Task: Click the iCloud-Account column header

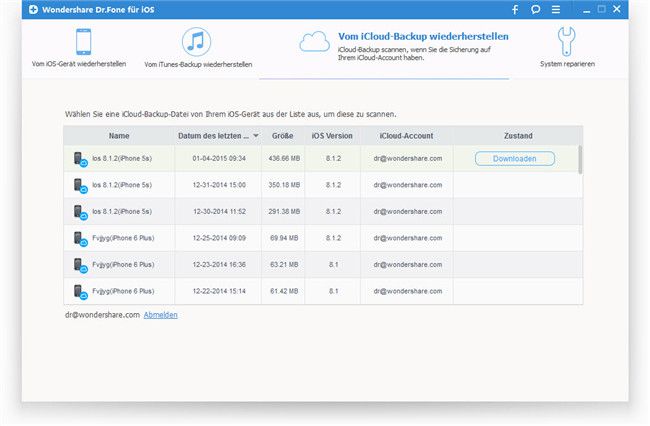Action: 406,136
